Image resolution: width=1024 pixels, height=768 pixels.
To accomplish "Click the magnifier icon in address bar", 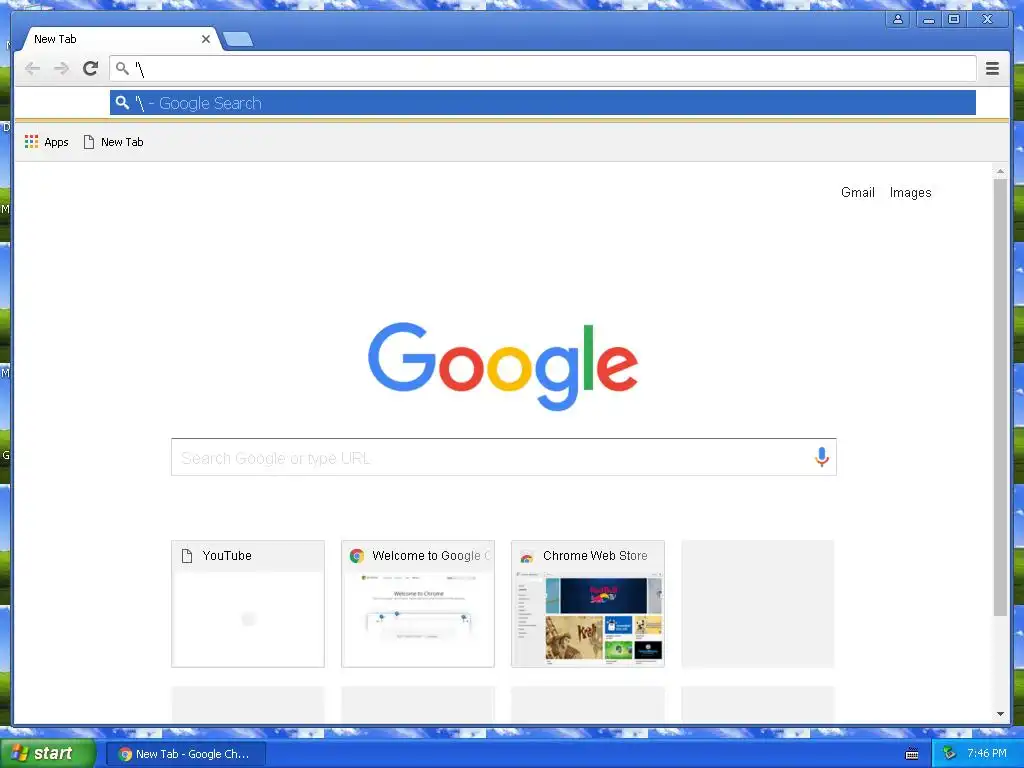I will point(122,68).
